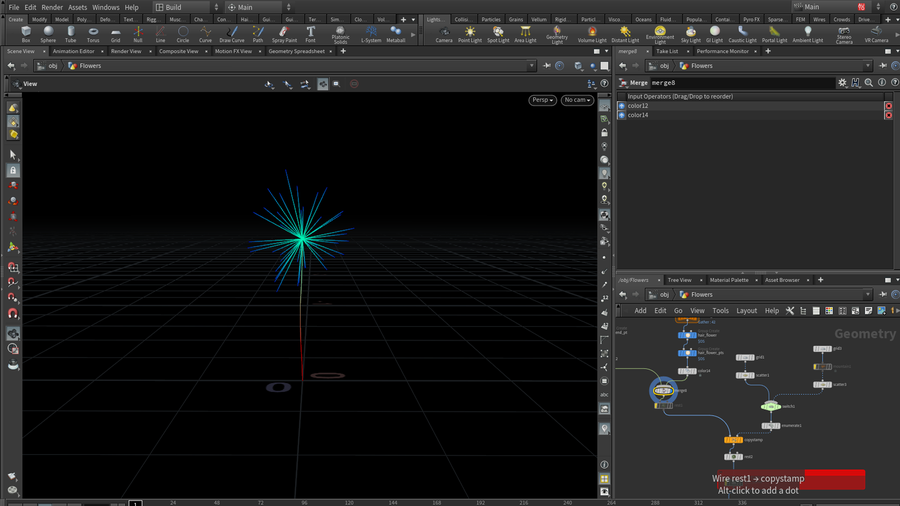Switch to the Geometry Spreadsheet tab

pyautogui.click(x=296, y=51)
